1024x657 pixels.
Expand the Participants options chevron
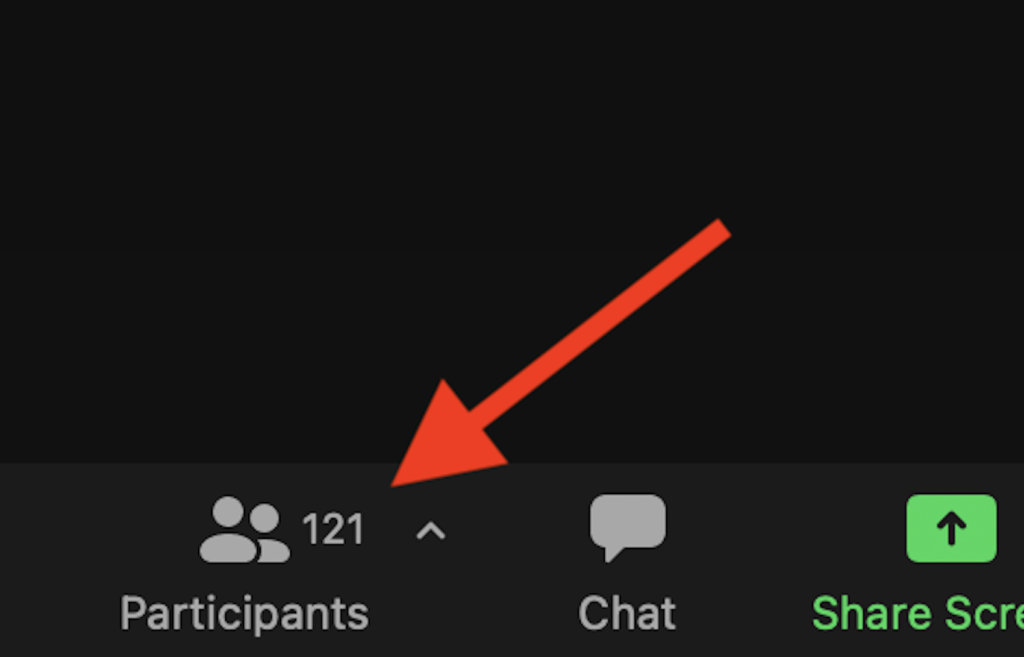[x=430, y=531]
